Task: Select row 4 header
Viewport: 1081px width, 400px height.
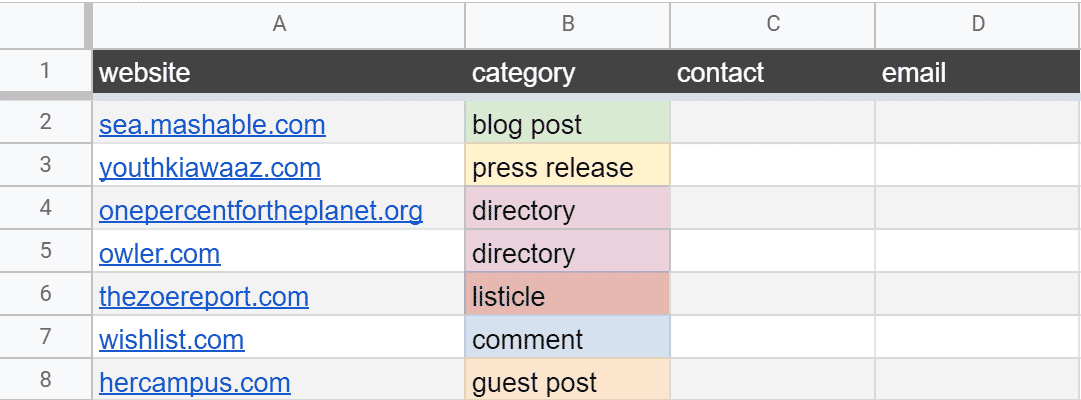Action: coord(45,211)
